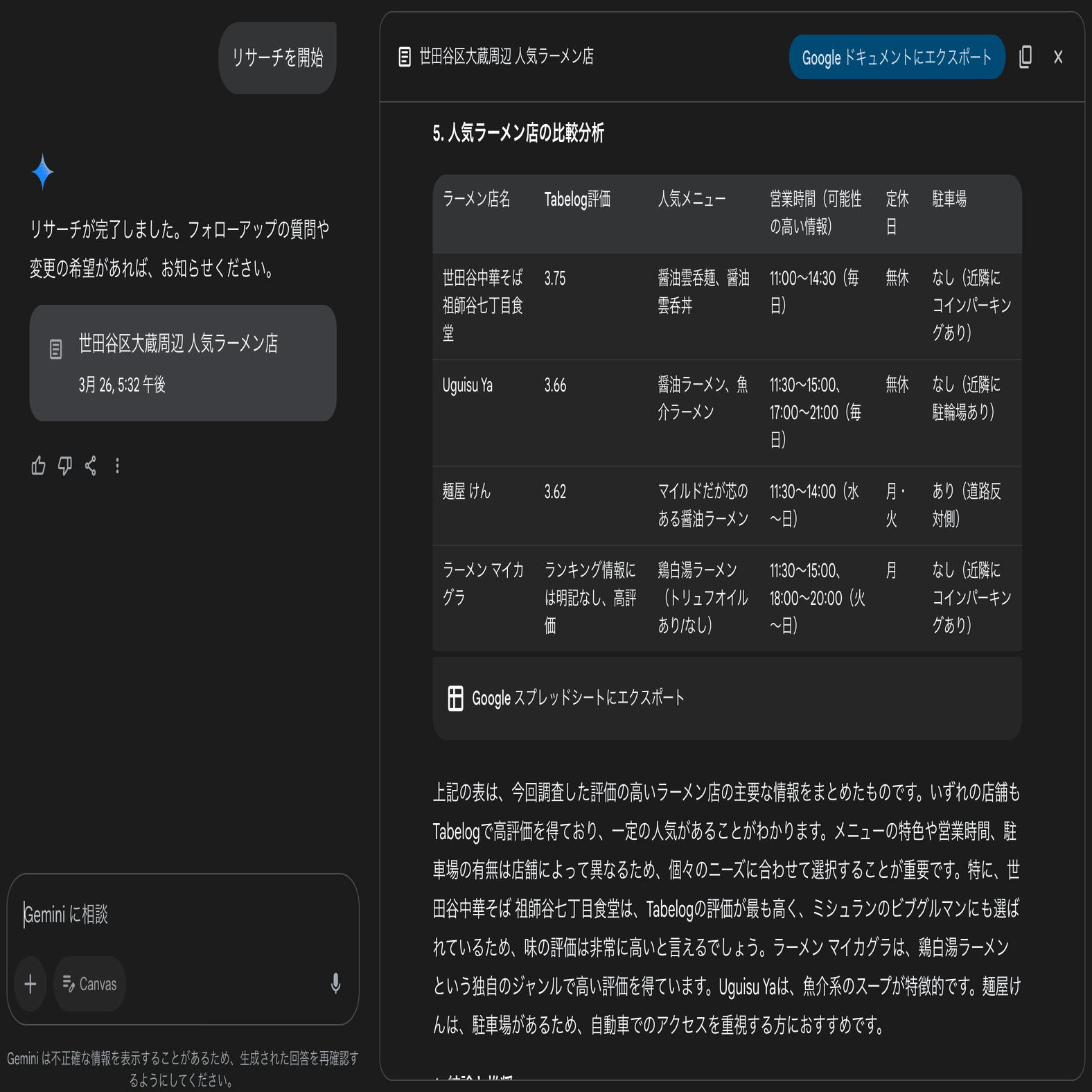Click the 月・火 closed-day cell

(896, 505)
